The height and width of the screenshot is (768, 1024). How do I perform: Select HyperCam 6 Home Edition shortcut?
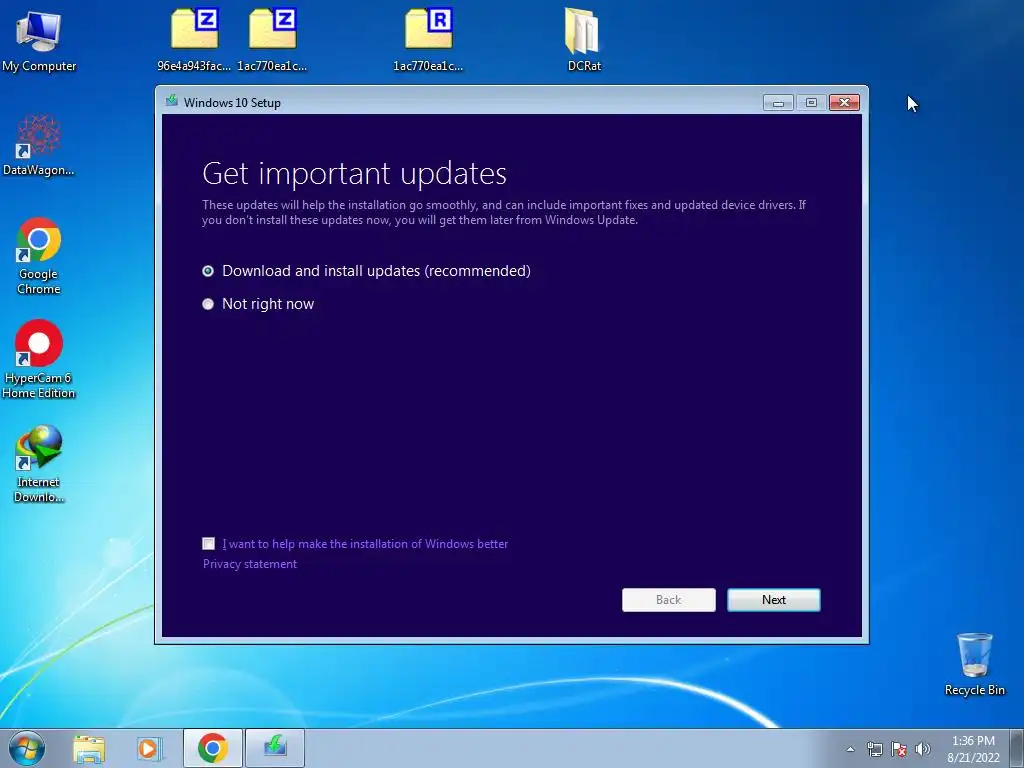click(39, 358)
